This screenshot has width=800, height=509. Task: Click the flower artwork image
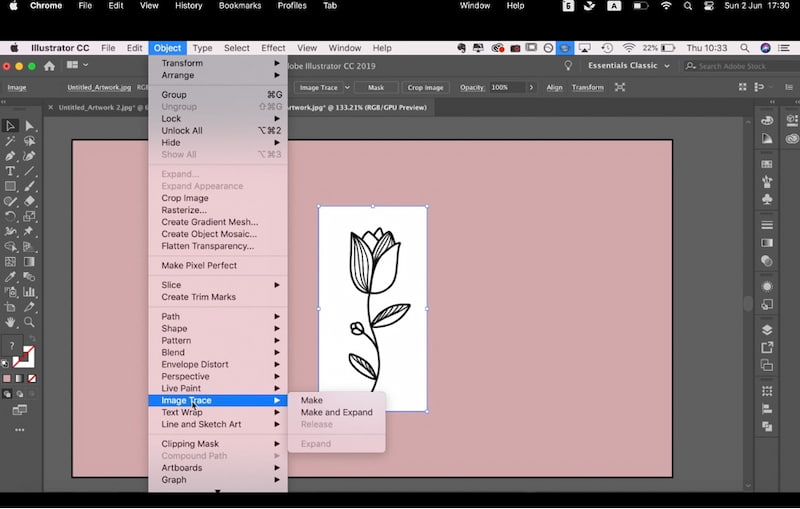pyautogui.click(x=373, y=309)
